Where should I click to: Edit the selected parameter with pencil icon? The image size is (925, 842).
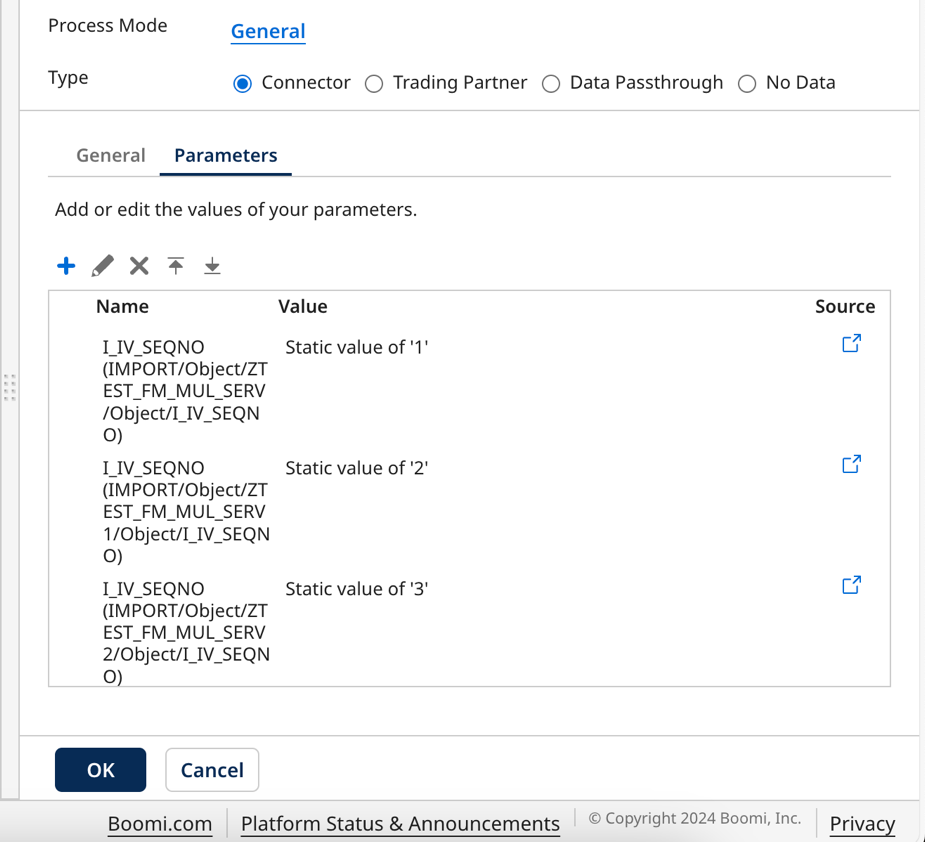(101, 265)
